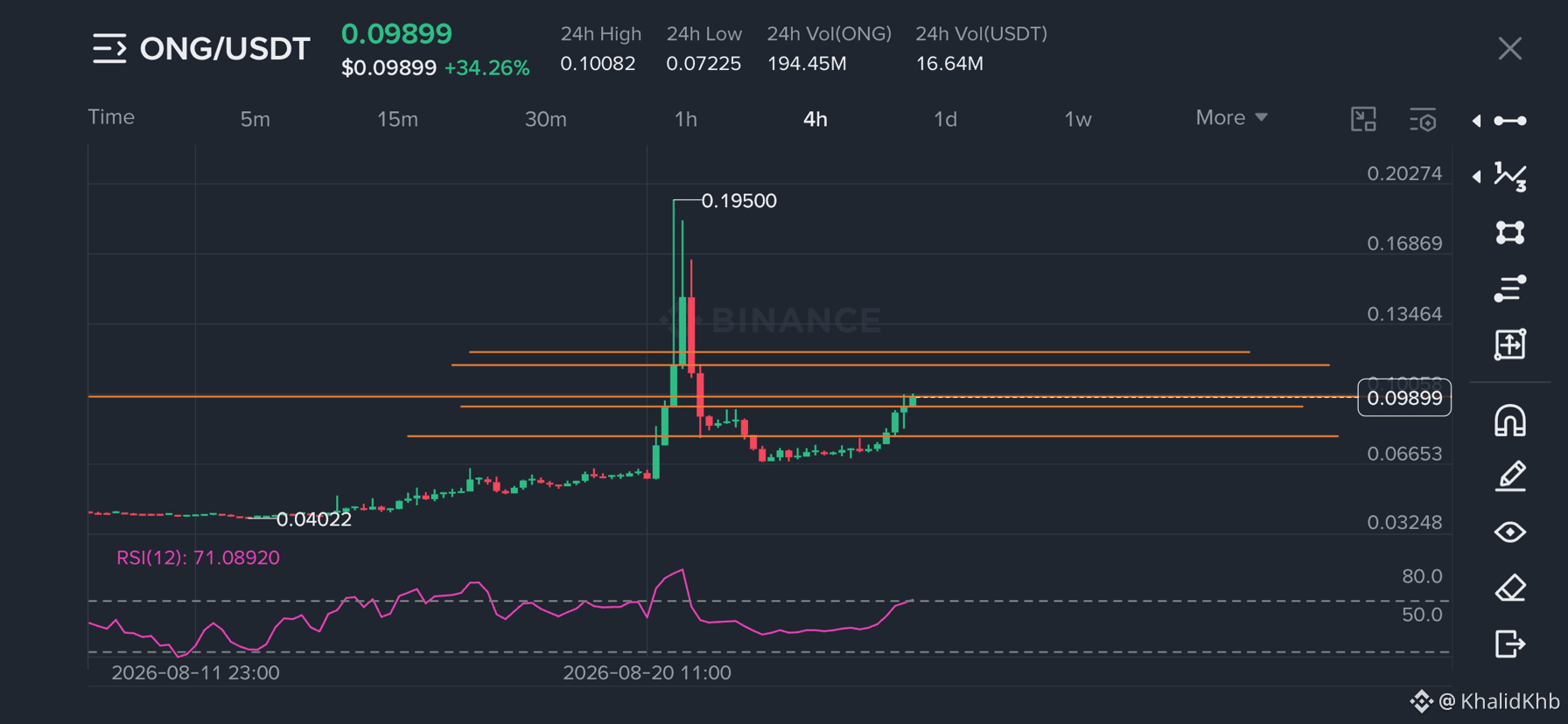Viewport: 1568px width, 724px height.
Task: Select the horizontal line drawing tool
Action: coord(1511,121)
